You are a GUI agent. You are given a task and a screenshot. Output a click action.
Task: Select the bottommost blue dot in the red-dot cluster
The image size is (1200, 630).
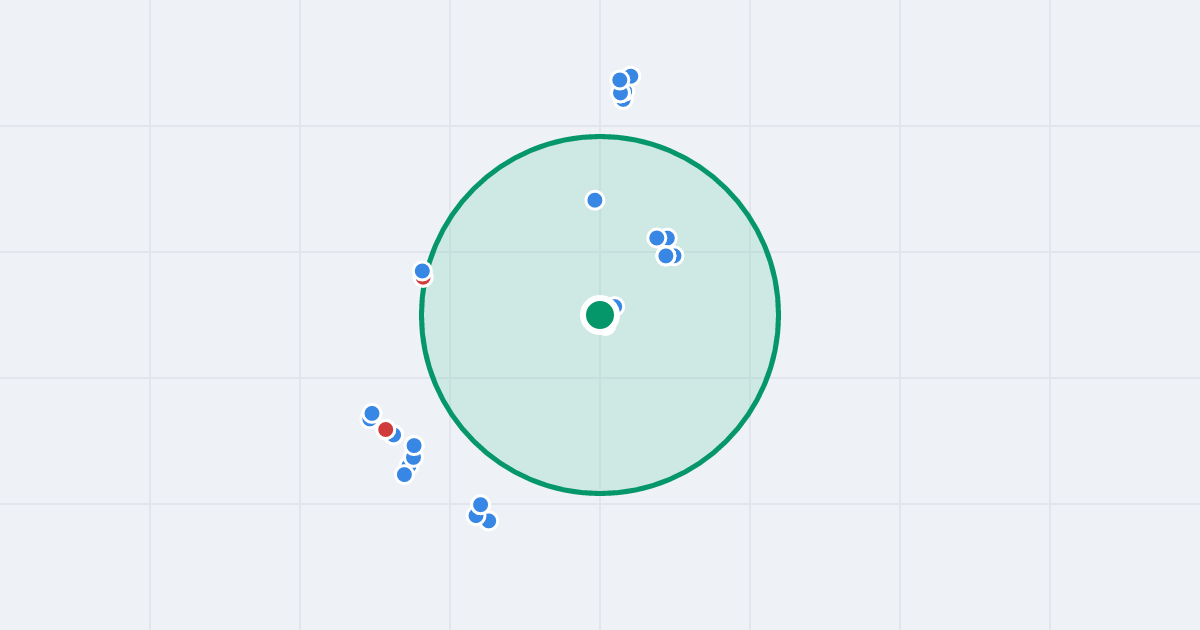[404, 474]
